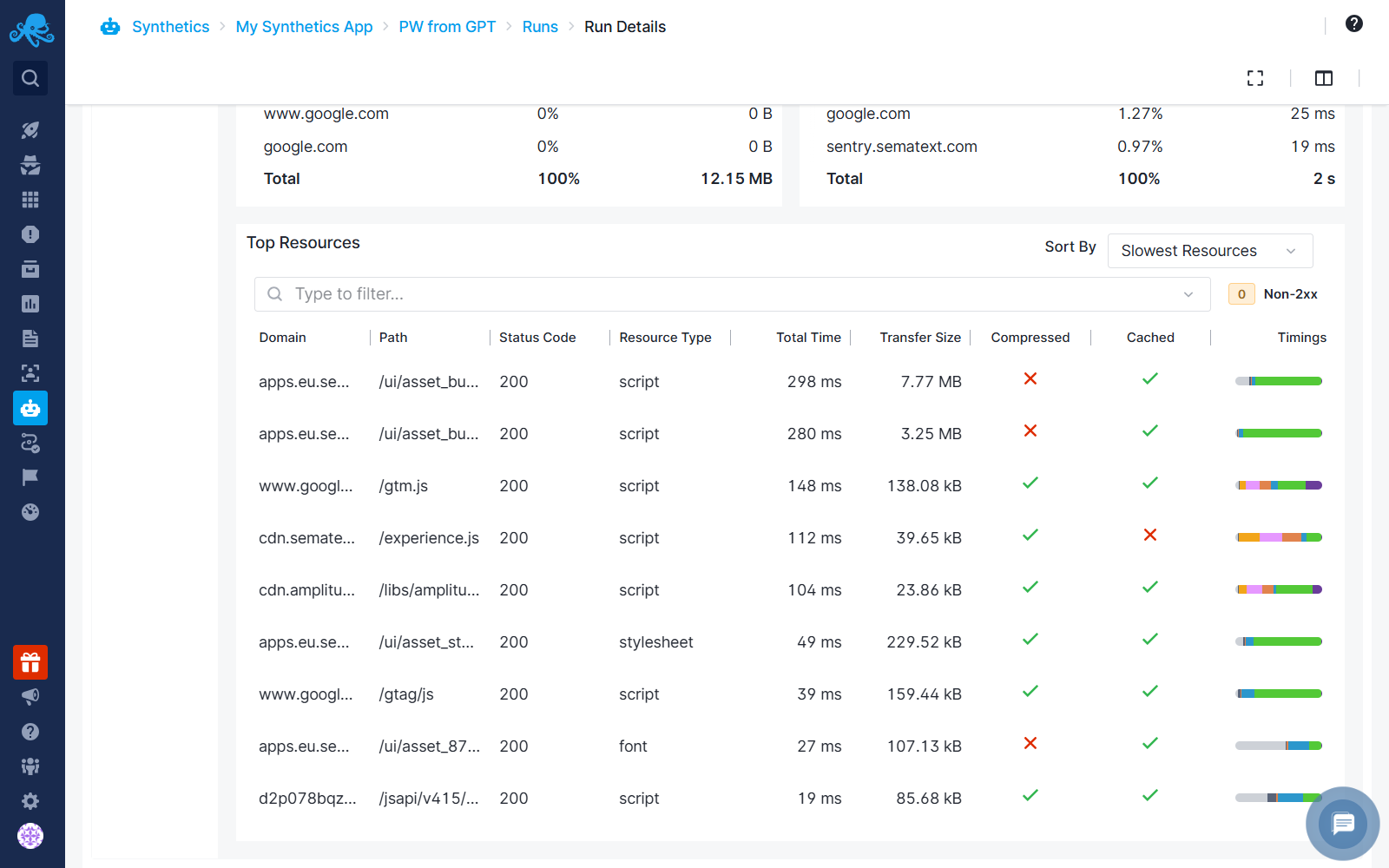
Task: Open the flag icon in sidebar
Action: (x=30, y=477)
